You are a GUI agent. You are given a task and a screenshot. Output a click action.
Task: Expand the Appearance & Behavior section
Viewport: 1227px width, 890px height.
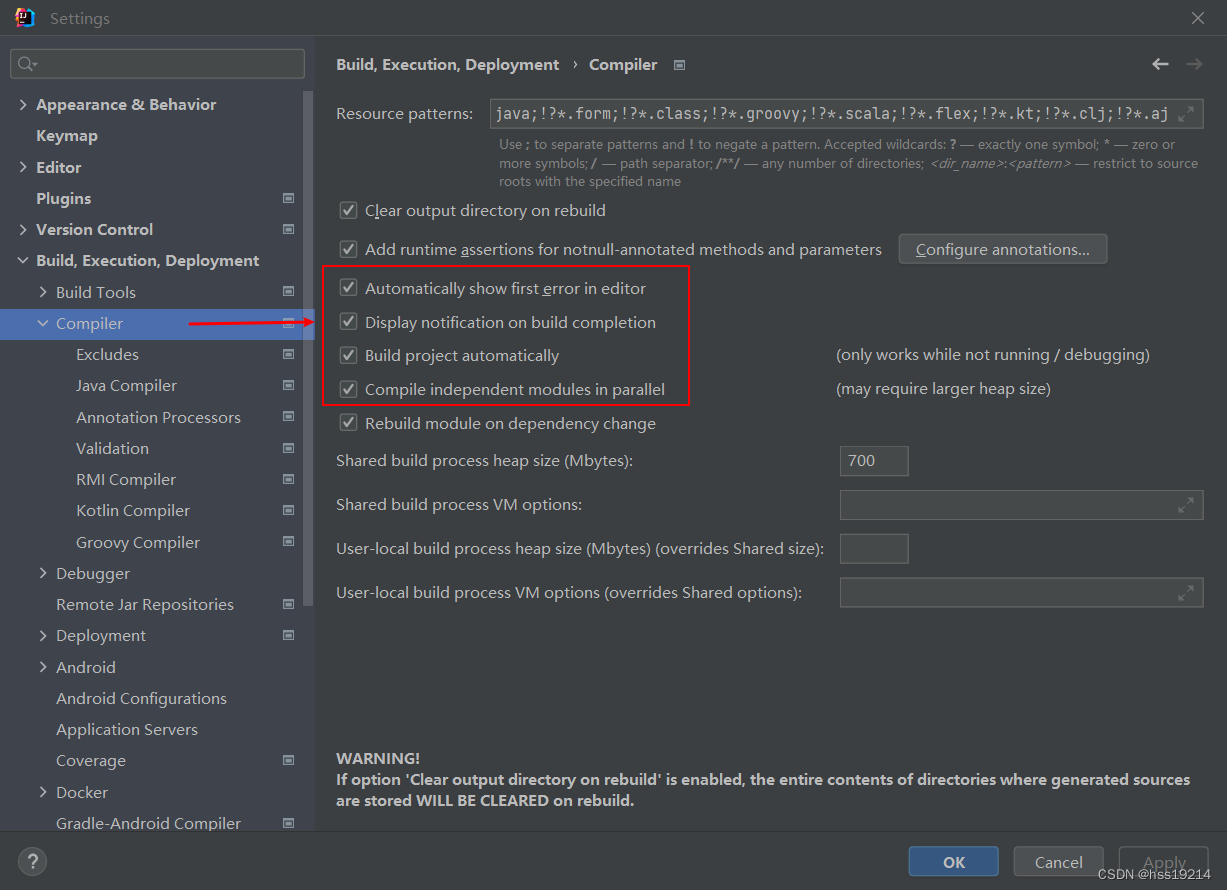[x=23, y=104]
